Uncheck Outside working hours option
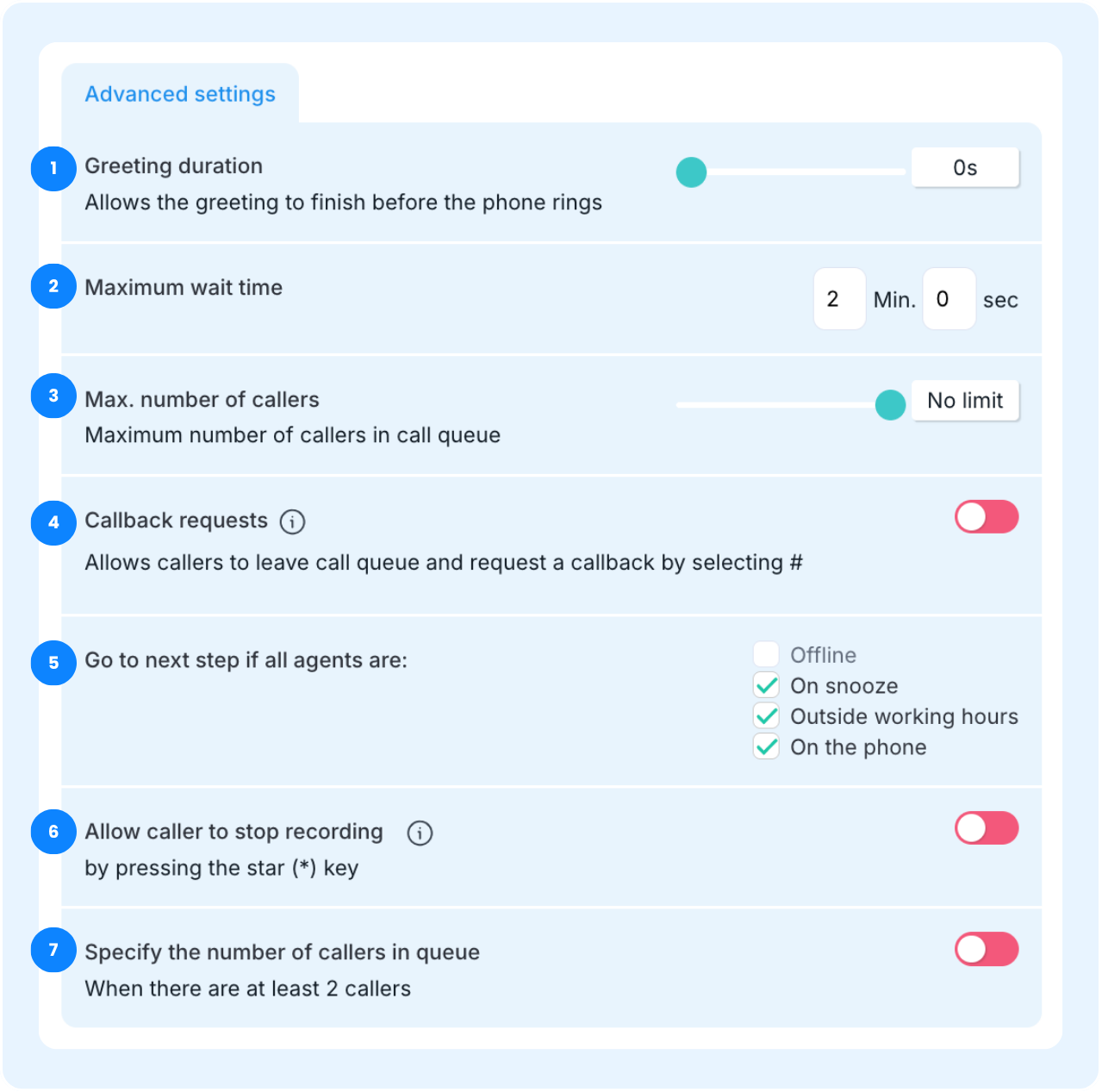1102x1092 pixels. coord(766,715)
